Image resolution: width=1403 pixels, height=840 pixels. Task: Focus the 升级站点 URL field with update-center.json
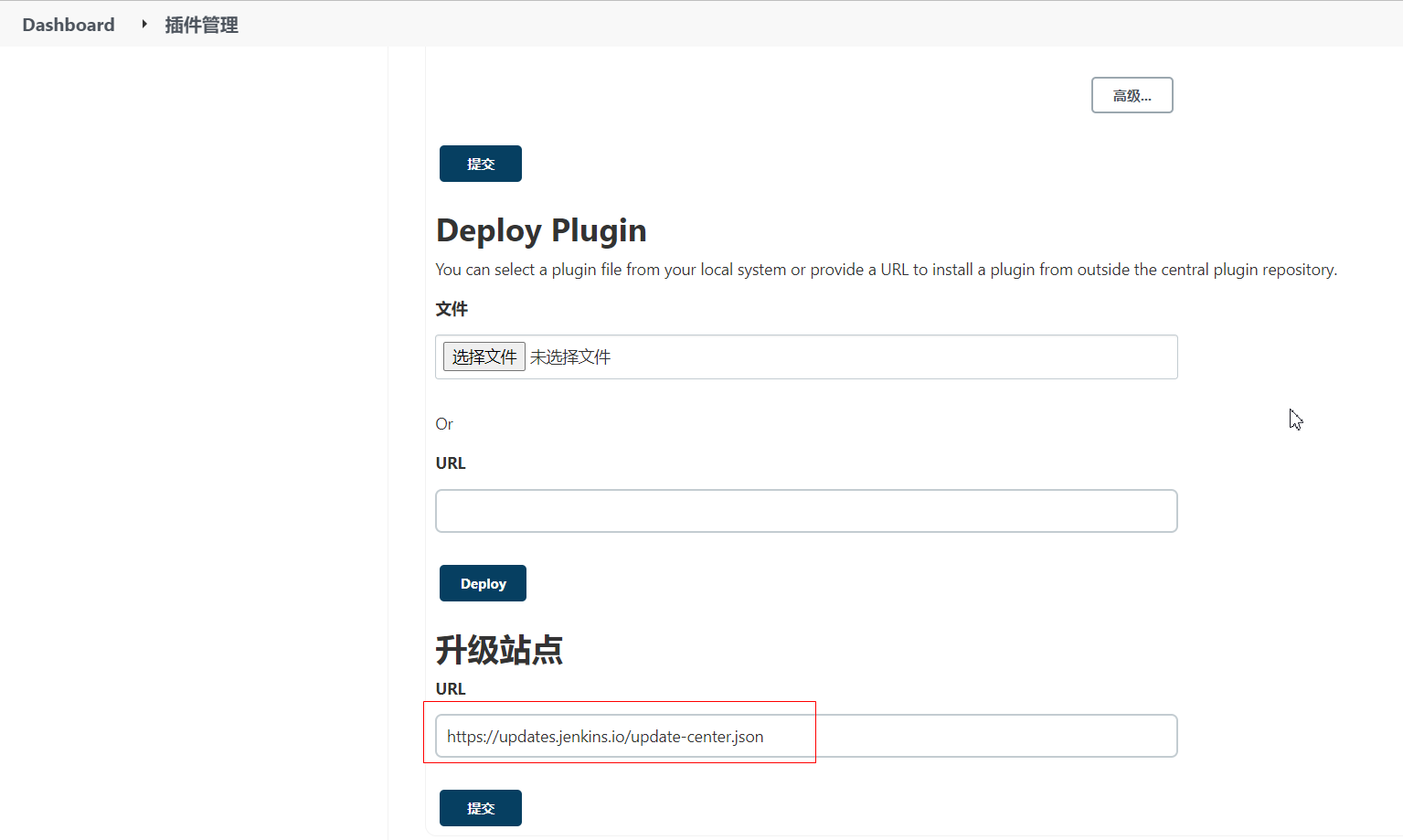point(806,736)
